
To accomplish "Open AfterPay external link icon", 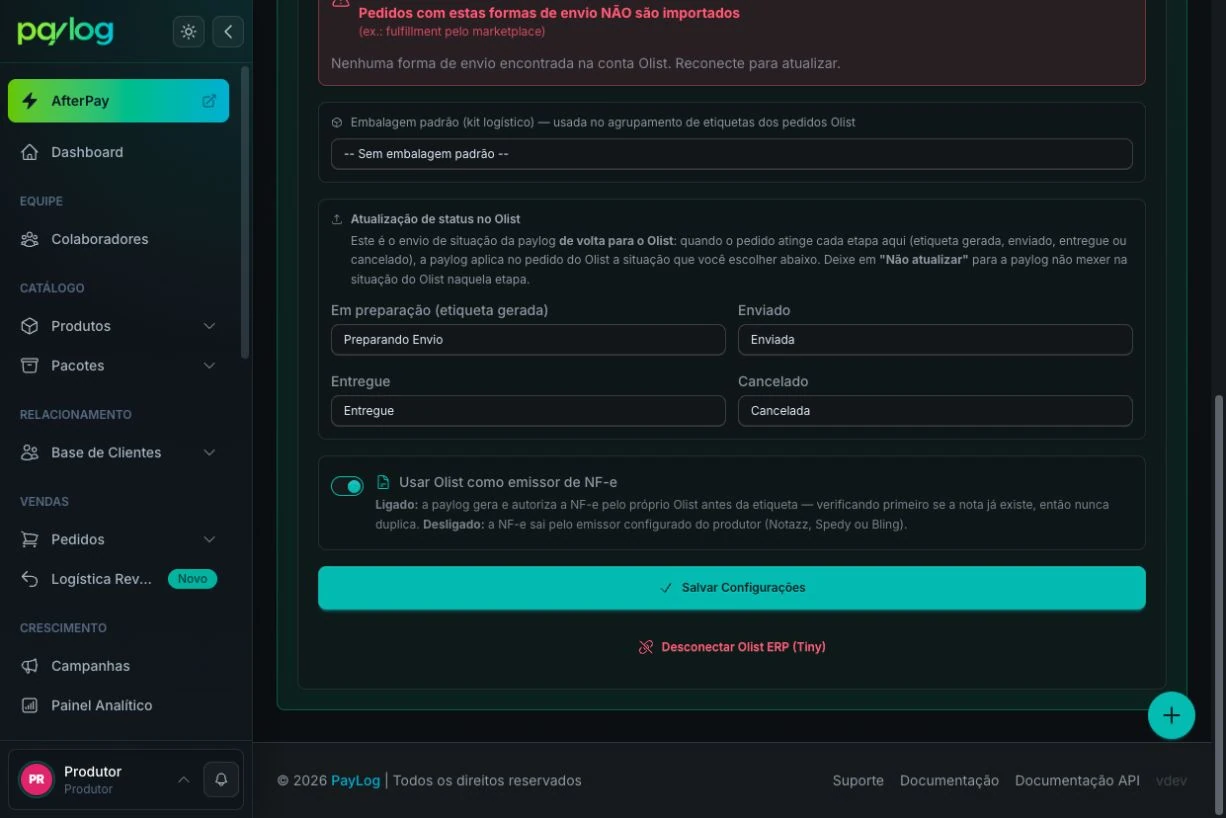I will pos(209,101).
